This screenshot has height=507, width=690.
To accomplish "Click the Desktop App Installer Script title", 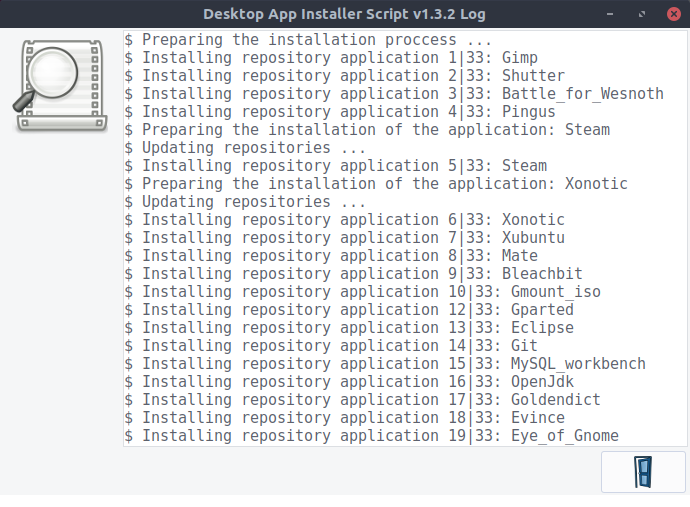I will (x=345, y=14).
